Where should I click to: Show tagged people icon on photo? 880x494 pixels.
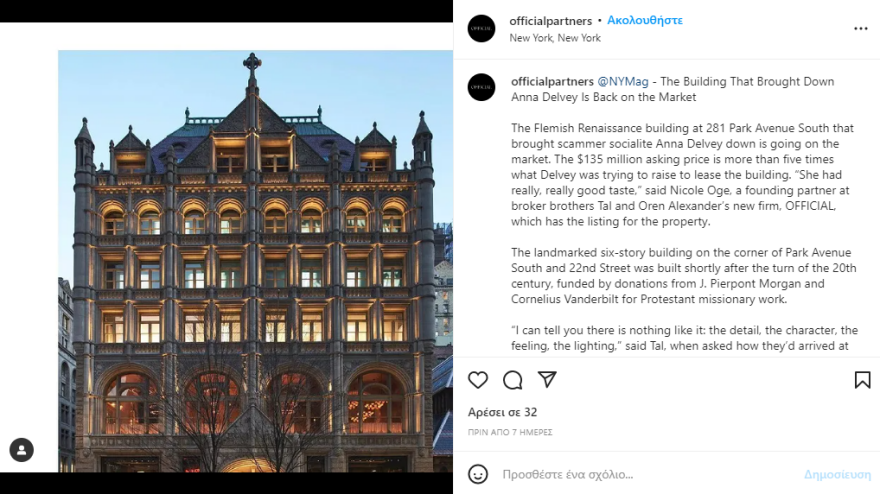[x=22, y=450]
